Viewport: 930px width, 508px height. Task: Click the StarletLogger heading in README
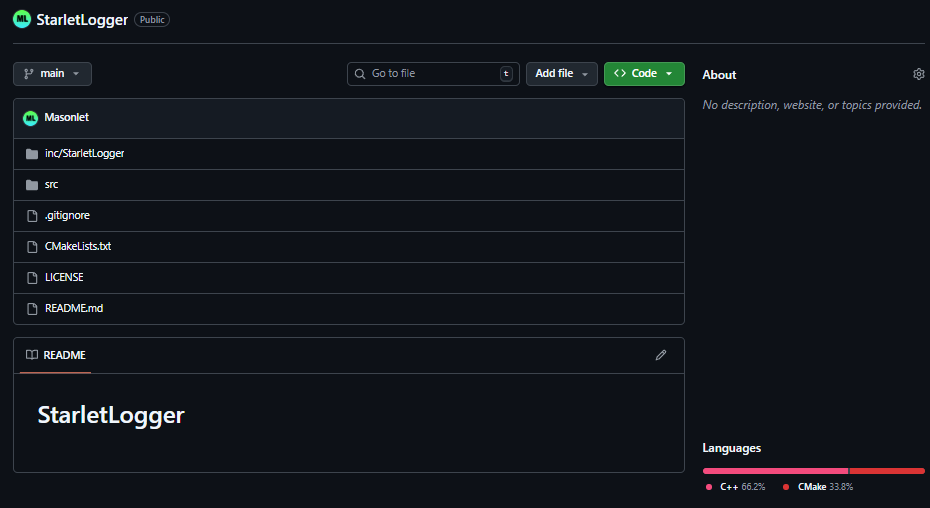[x=111, y=415]
